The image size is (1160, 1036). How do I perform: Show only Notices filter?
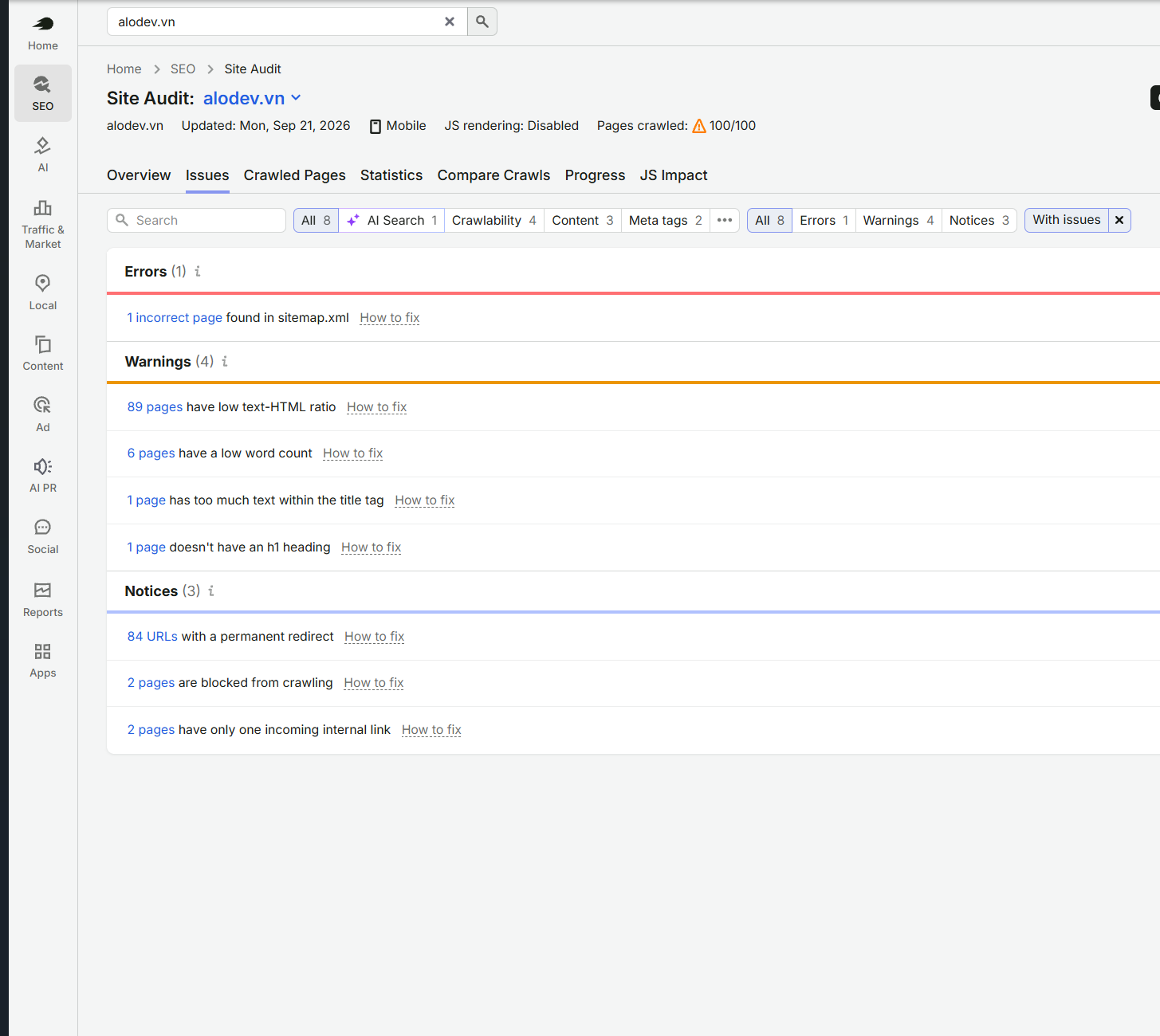tap(979, 220)
